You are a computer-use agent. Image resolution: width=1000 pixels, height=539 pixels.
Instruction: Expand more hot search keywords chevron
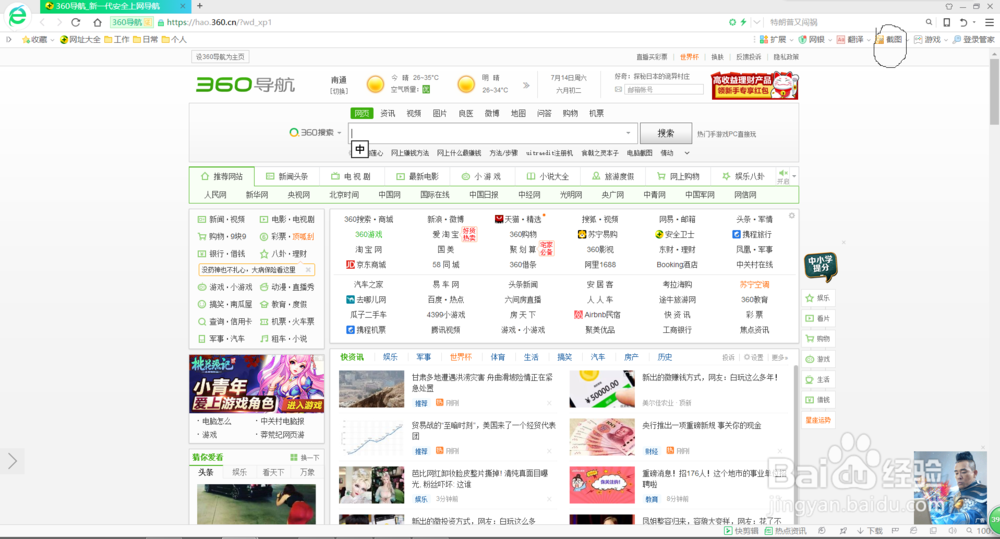(687, 153)
